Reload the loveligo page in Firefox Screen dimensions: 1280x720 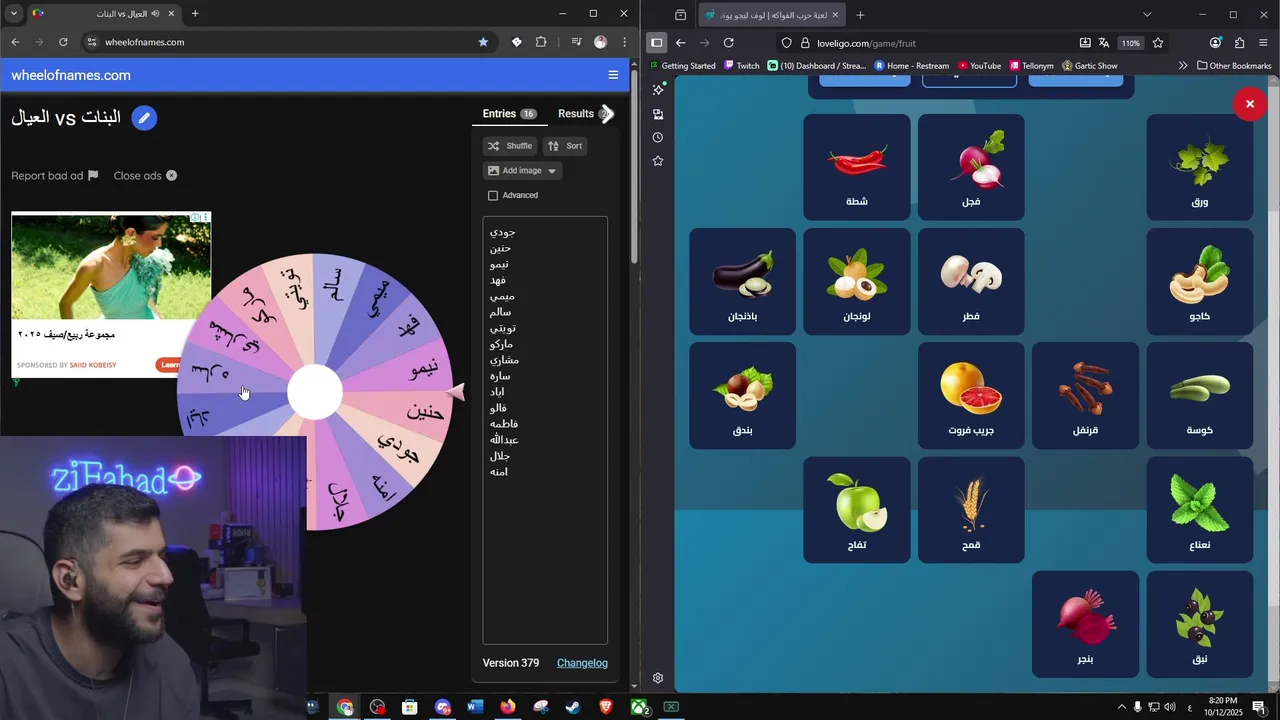pos(728,43)
